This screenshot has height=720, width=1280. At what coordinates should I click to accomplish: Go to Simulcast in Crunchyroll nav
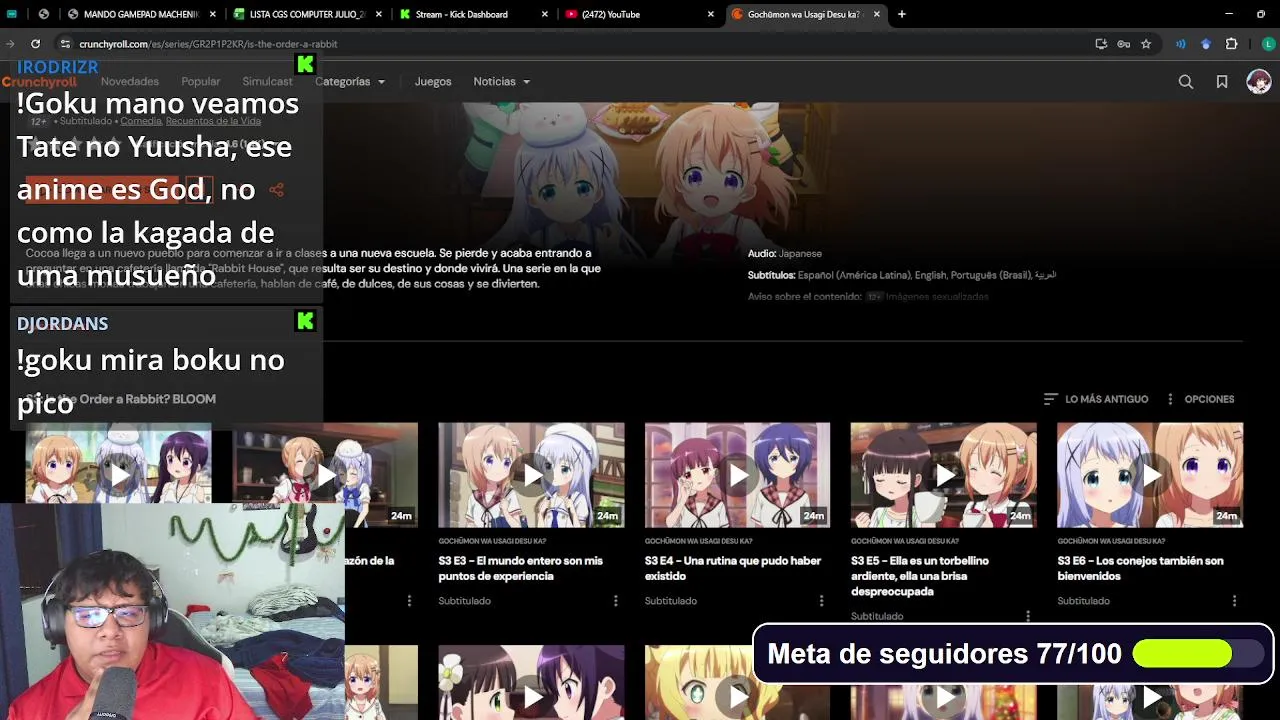point(267,82)
